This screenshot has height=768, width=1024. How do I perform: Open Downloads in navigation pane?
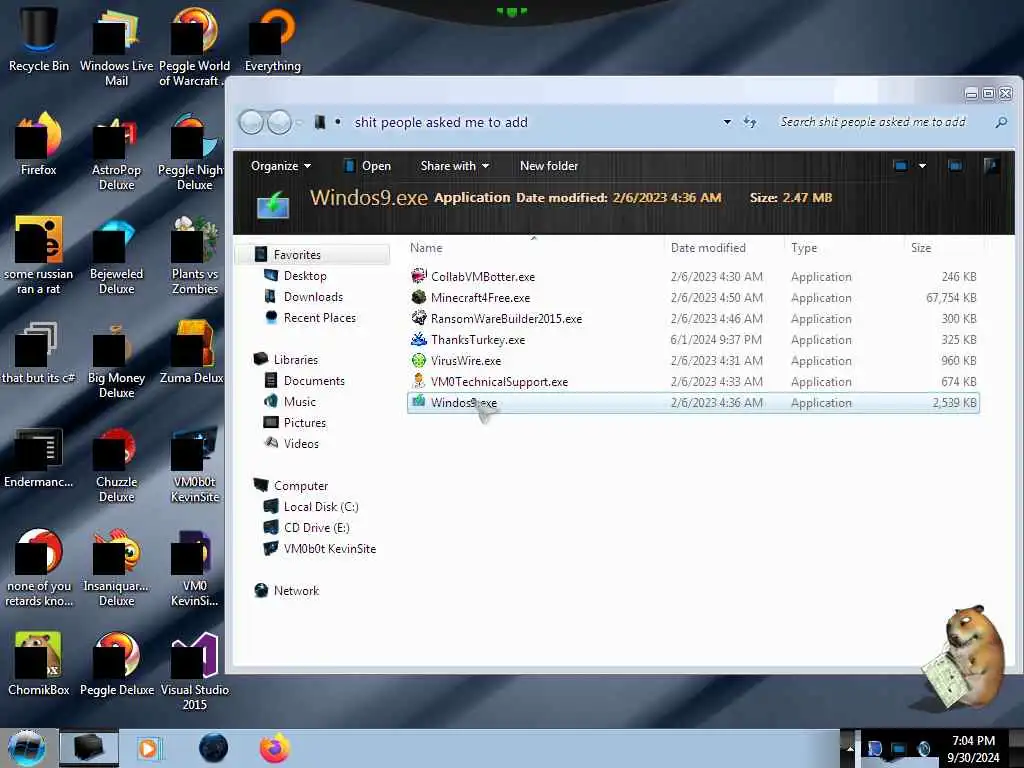[x=313, y=296]
